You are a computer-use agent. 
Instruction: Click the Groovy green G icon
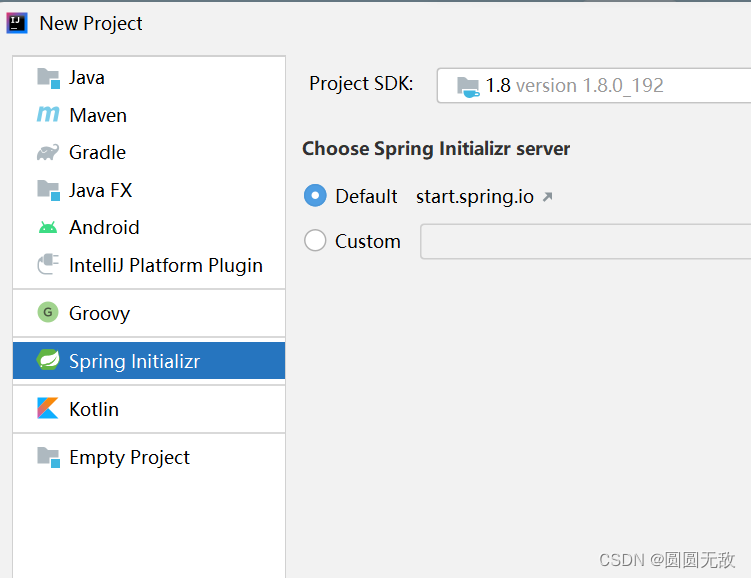pyautogui.click(x=48, y=312)
